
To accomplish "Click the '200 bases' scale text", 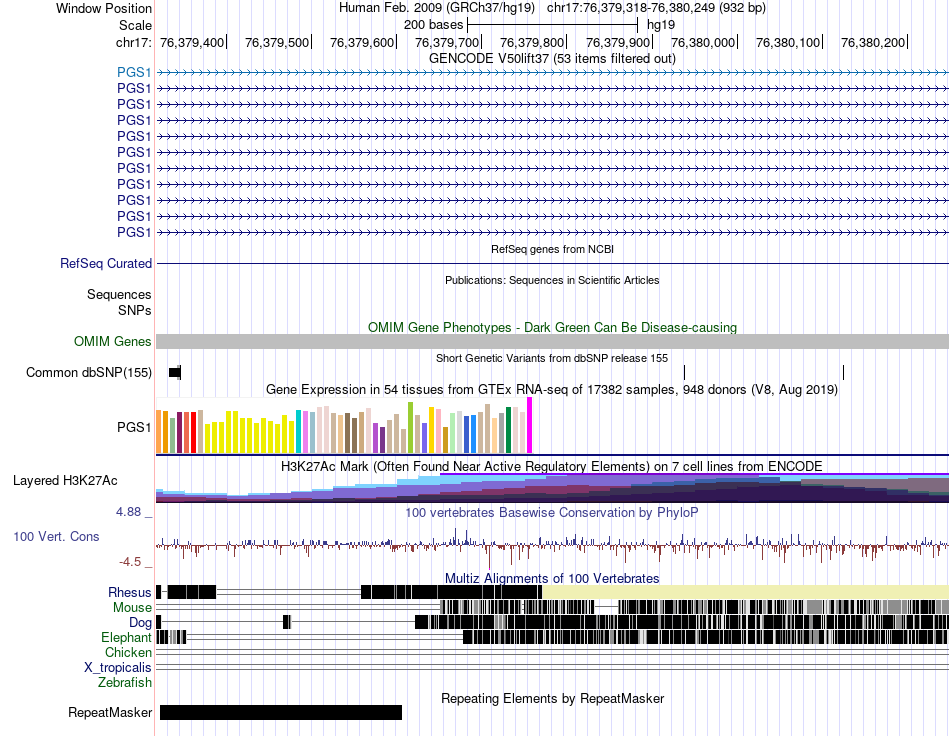I will 433,25.
